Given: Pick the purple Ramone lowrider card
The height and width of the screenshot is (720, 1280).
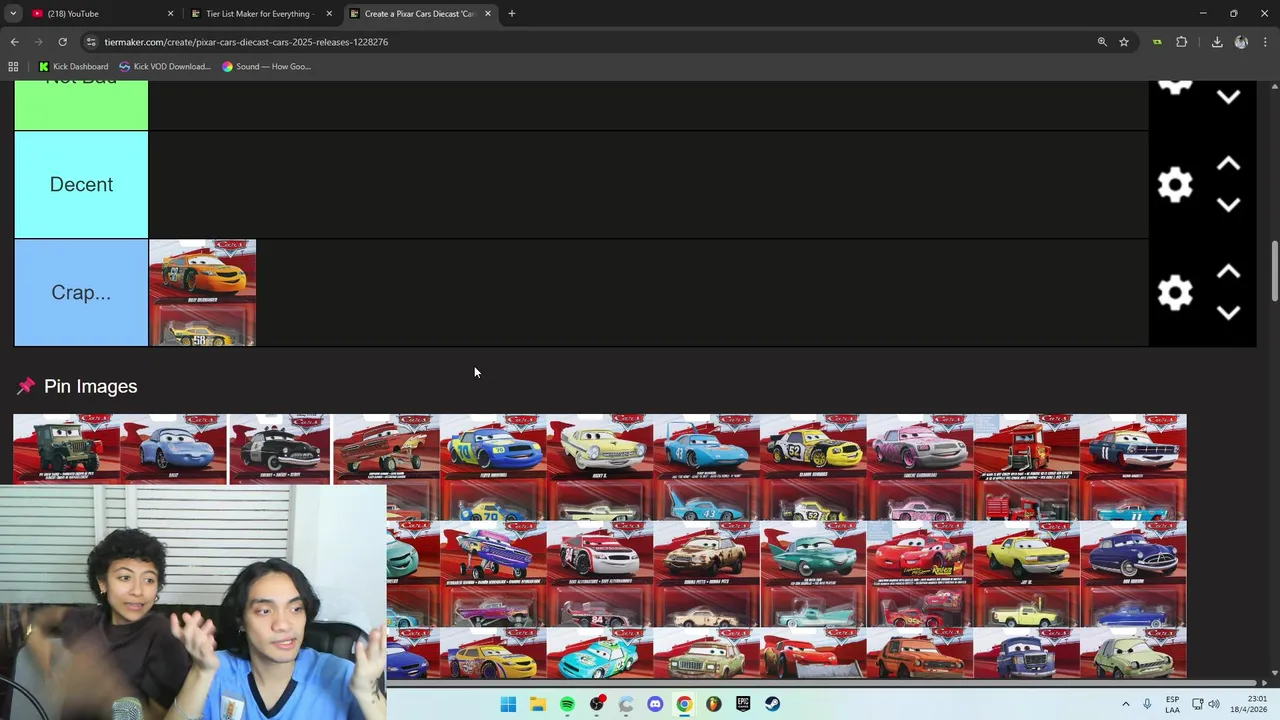Looking at the screenshot, I should 493,574.
